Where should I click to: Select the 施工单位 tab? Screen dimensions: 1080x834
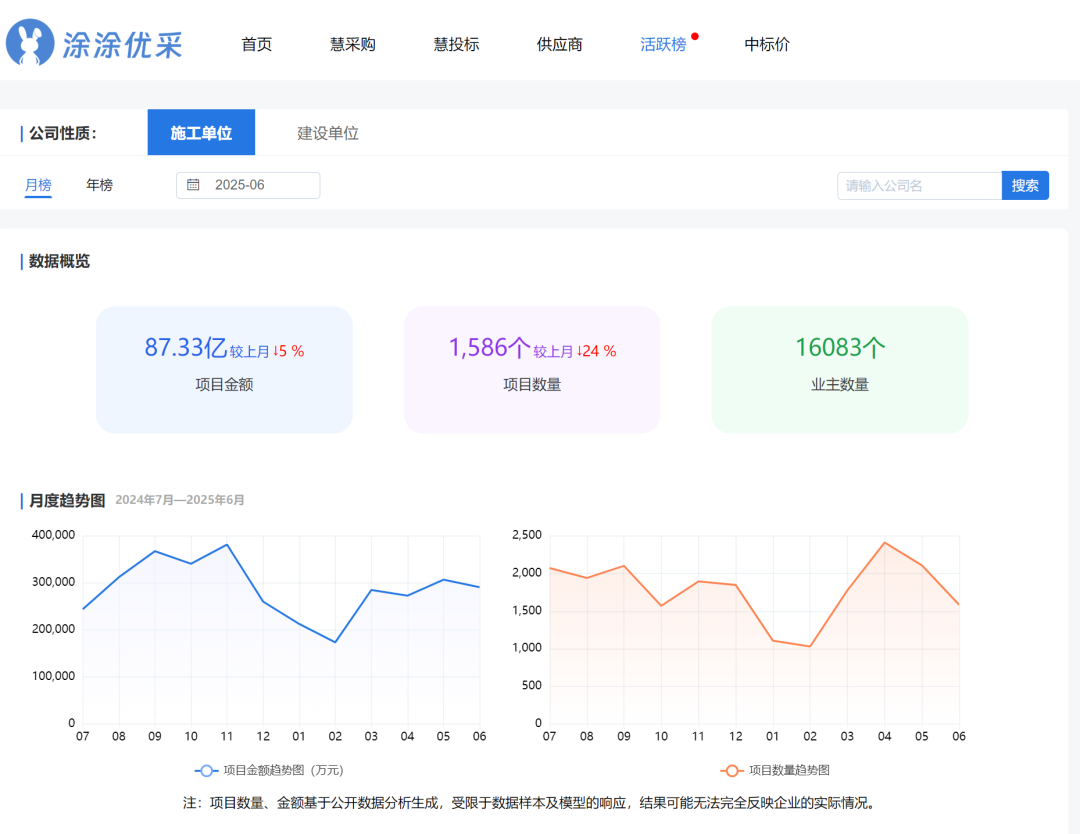(201, 133)
